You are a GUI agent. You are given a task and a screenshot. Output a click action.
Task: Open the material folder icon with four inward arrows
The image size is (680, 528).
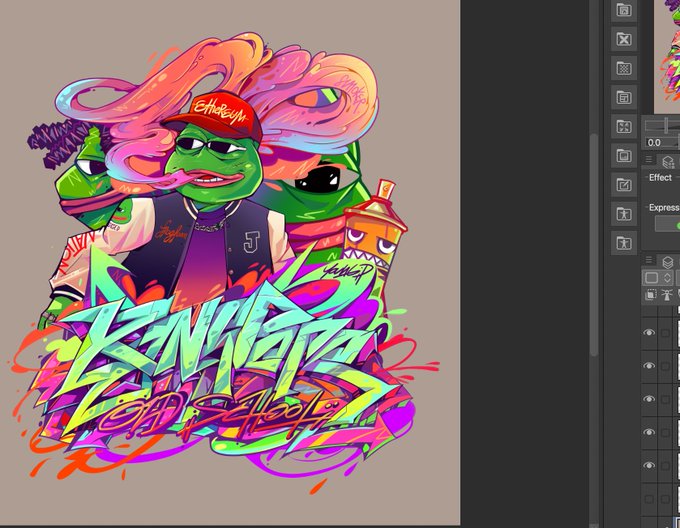tap(624, 127)
